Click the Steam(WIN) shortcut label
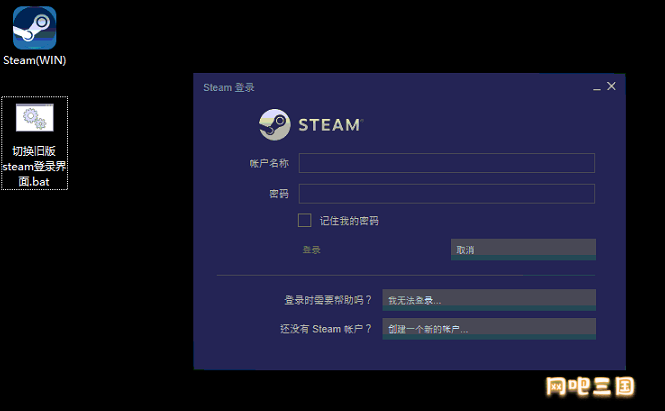The height and width of the screenshot is (411, 665). tap(35, 60)
